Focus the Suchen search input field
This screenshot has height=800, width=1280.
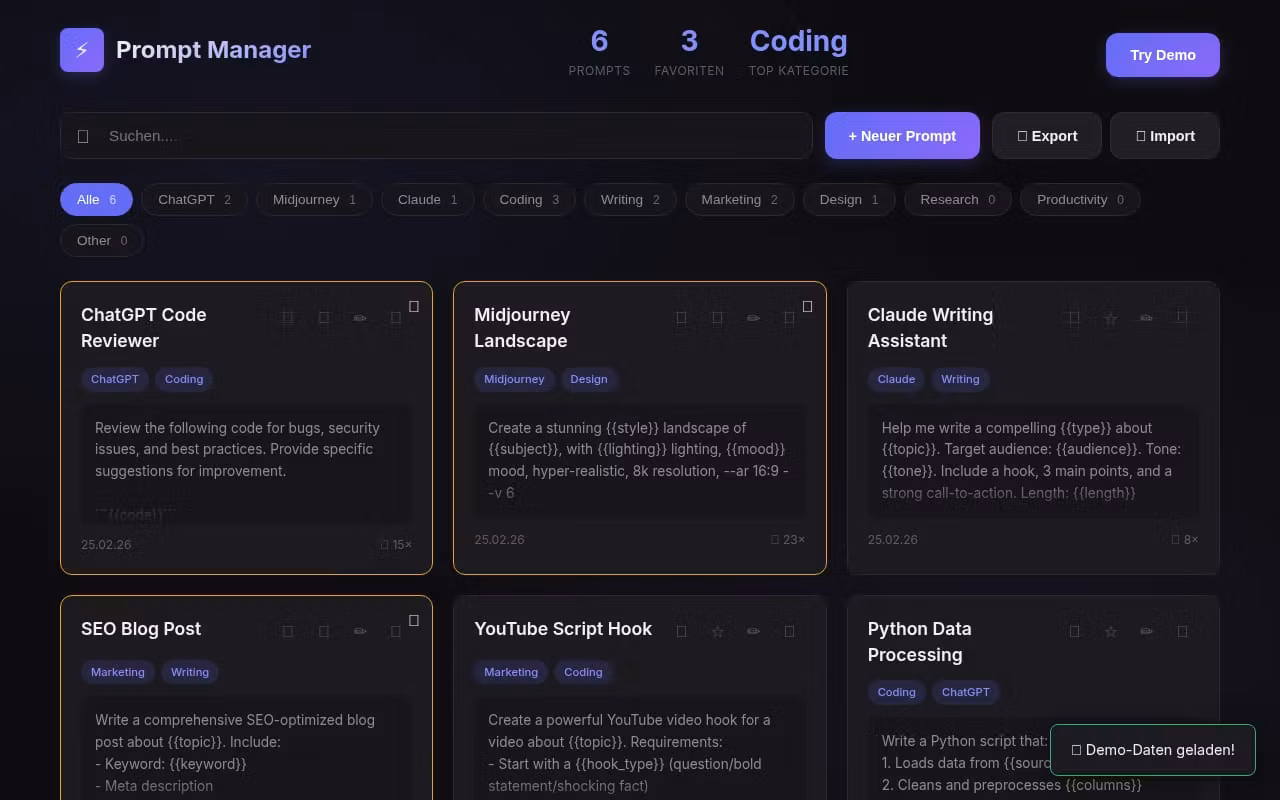[x=450, y=136]
